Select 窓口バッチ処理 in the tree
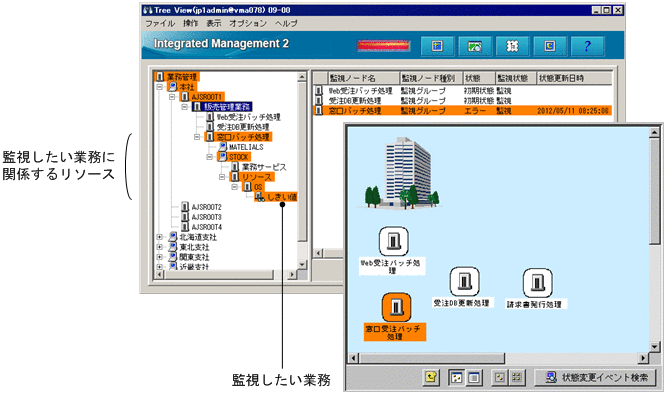The height and width of the screenshot is (396, 668). [x=243, y=137]
